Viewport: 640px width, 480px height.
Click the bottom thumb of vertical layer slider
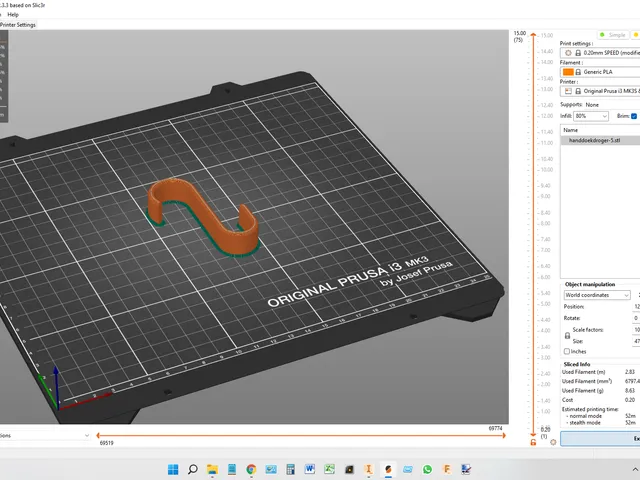pyautogui.click(x=533, y=435)
